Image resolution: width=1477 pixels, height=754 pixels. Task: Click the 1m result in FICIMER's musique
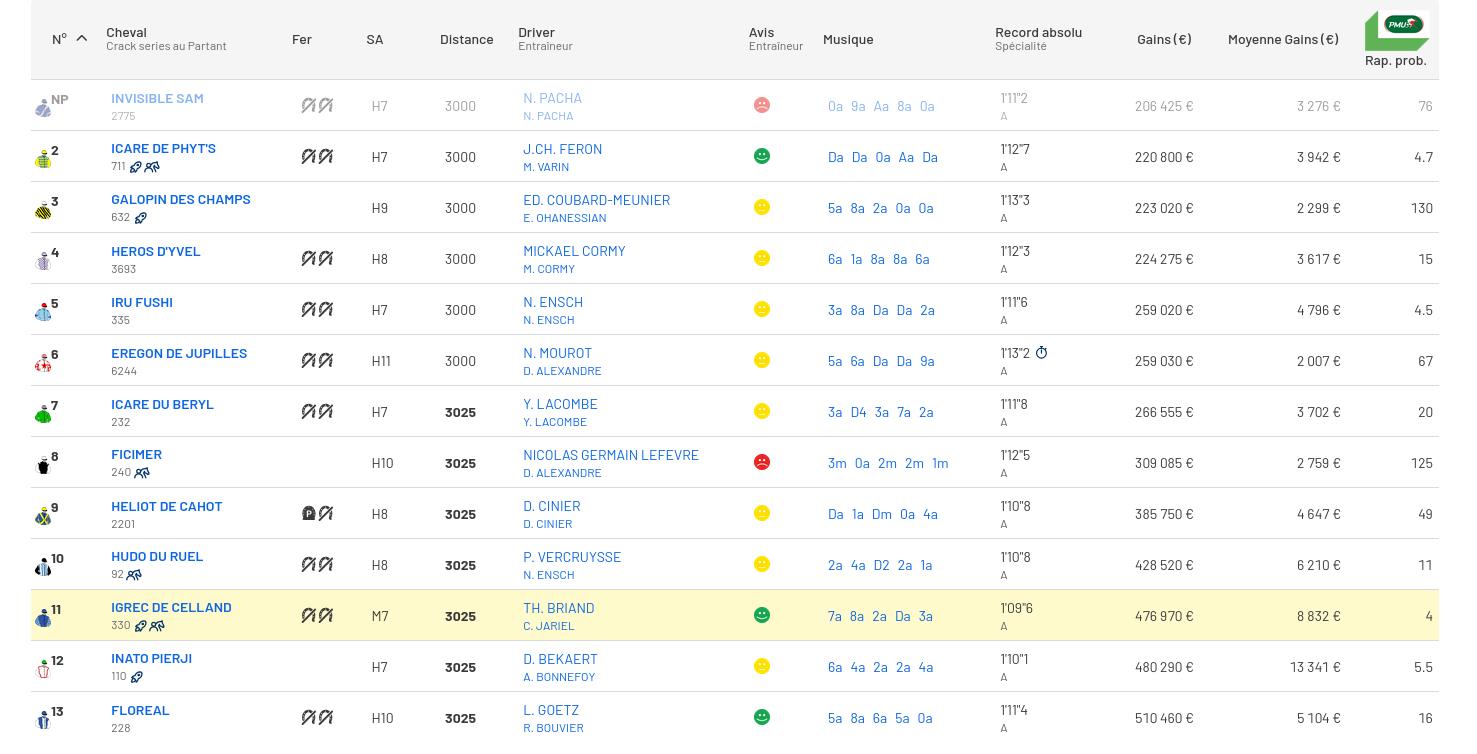pyautogui.click(x=940, y=463)
